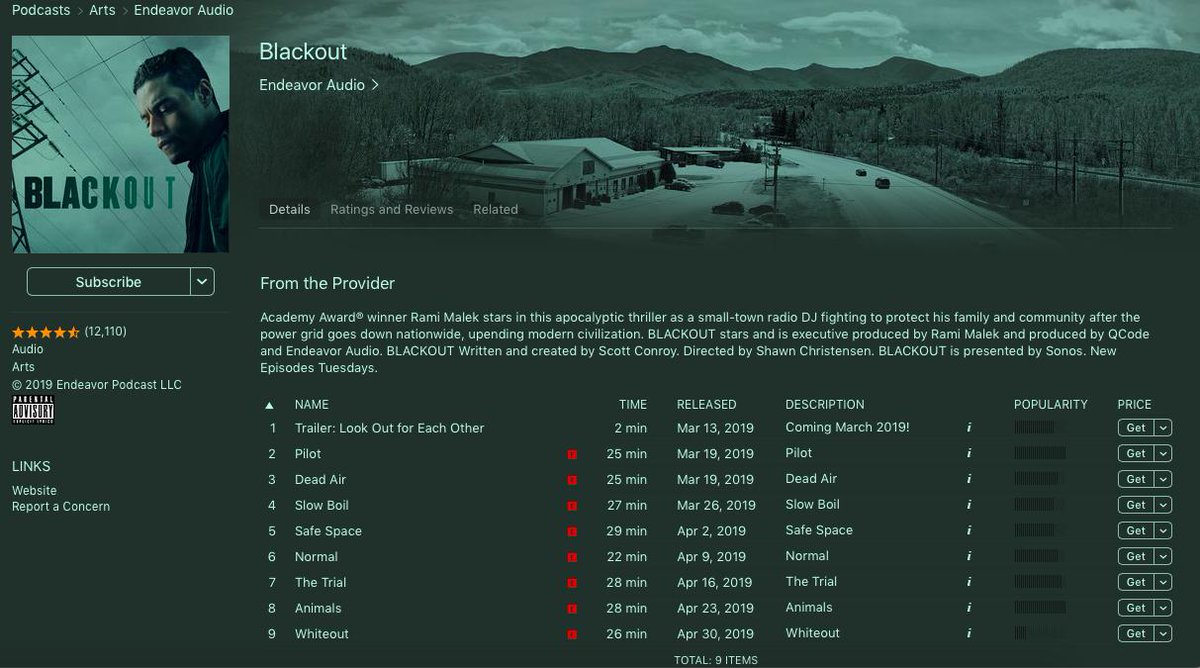Click the Blackout podcast cover artwork

tap(120, 144)
